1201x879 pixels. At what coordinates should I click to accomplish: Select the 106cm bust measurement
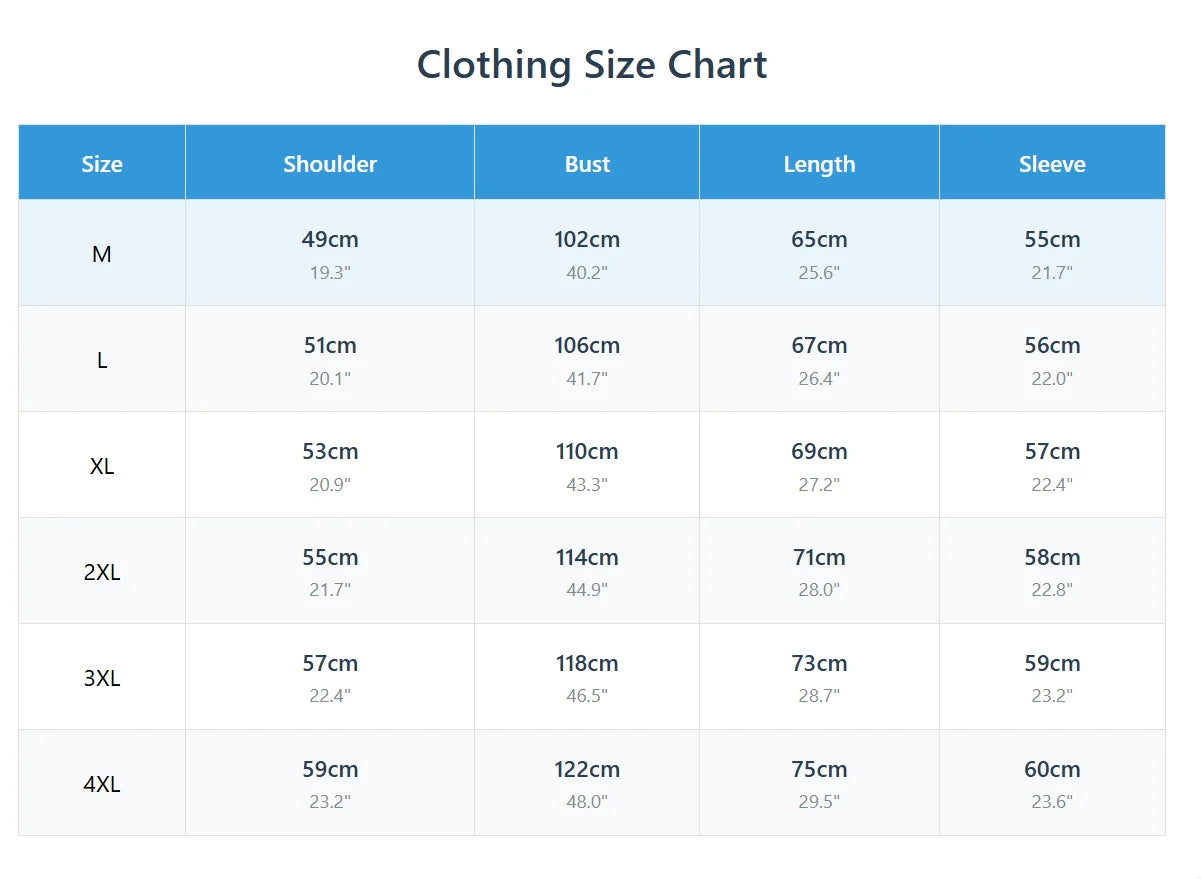coord(587,346)
